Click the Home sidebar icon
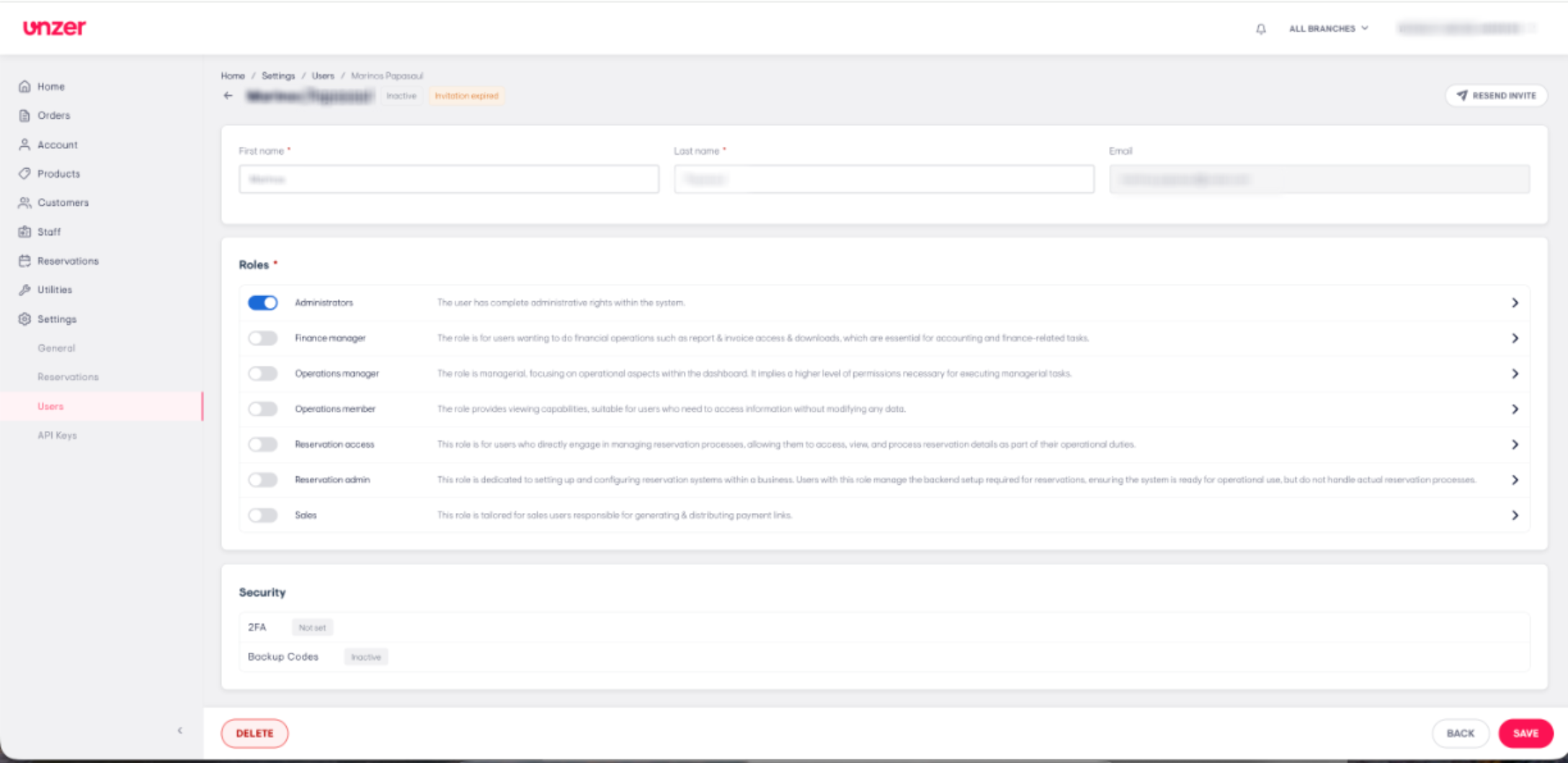The image size is (1568, 763). (x=24, y=86)
